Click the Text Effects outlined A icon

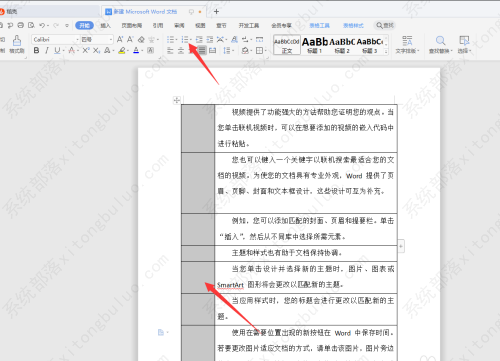(107, 50)
